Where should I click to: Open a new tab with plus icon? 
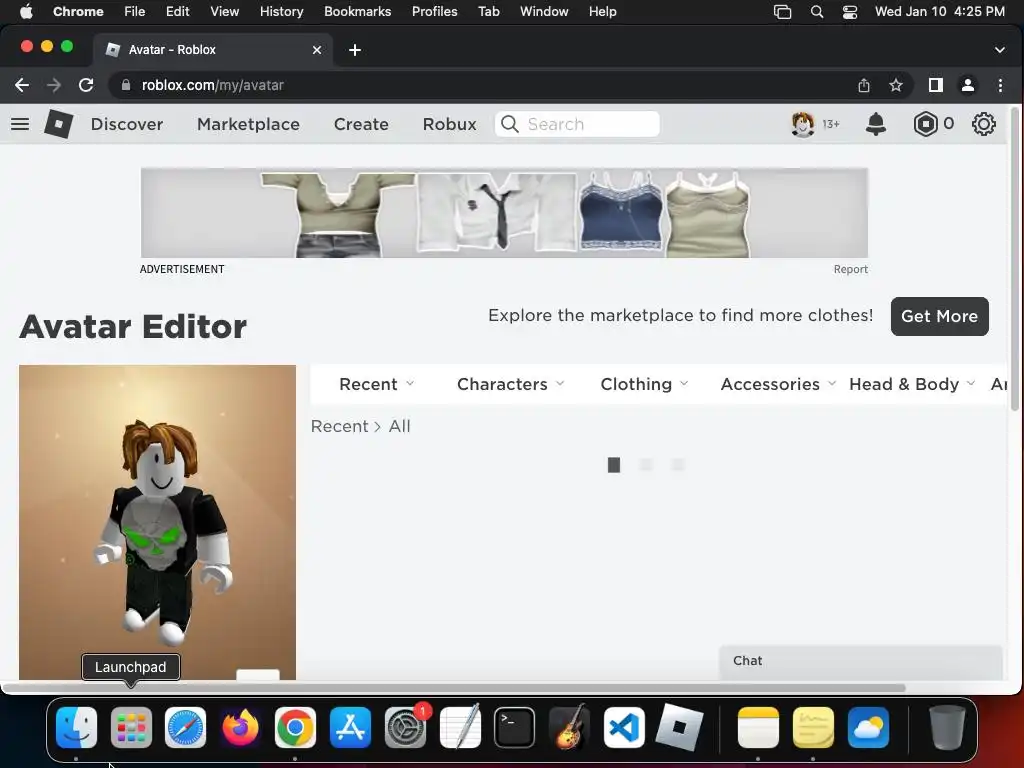coord(355,50)
